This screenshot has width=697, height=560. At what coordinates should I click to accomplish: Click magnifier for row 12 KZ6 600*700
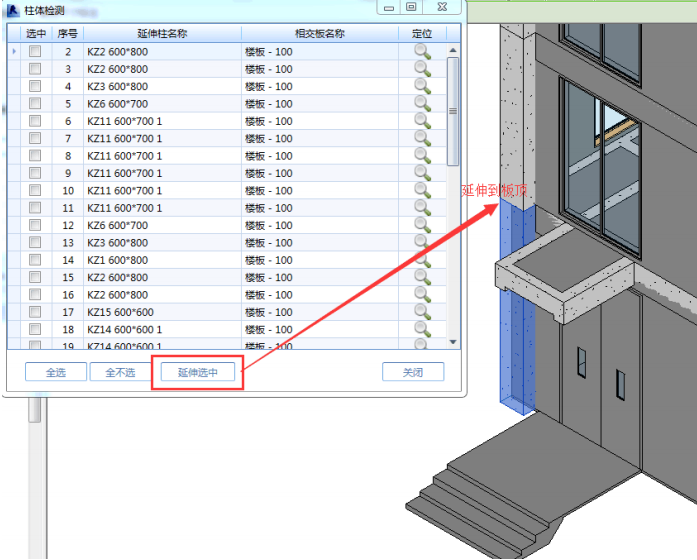tap(422, 225)
